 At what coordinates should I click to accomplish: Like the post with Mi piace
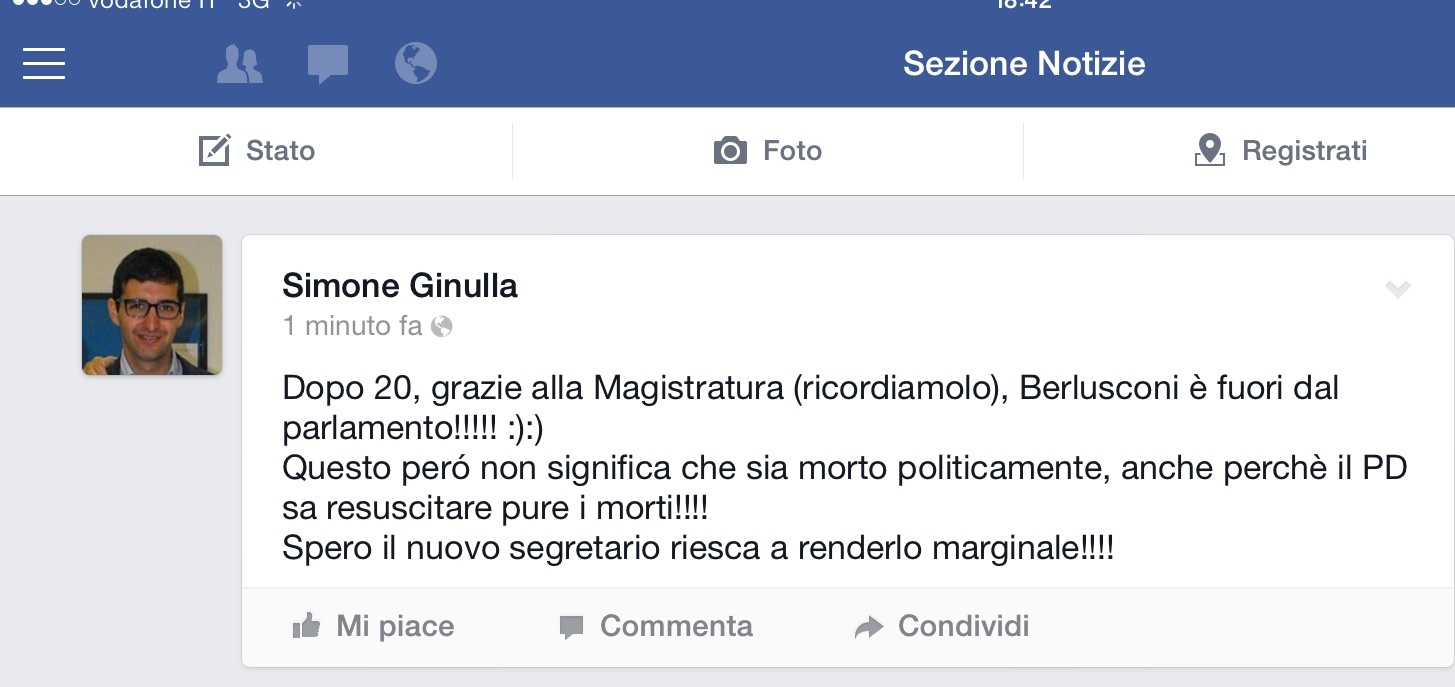tap(373, 627)
